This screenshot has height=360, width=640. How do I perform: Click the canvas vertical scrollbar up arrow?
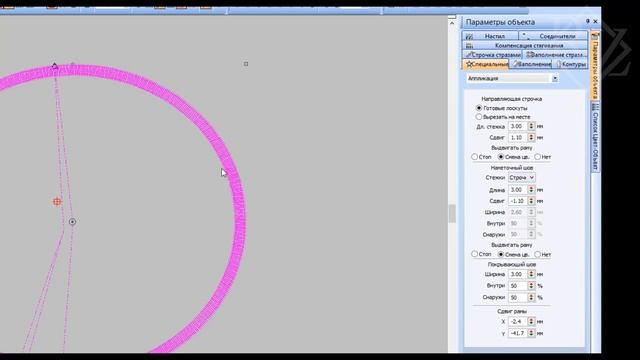point(452,23)
